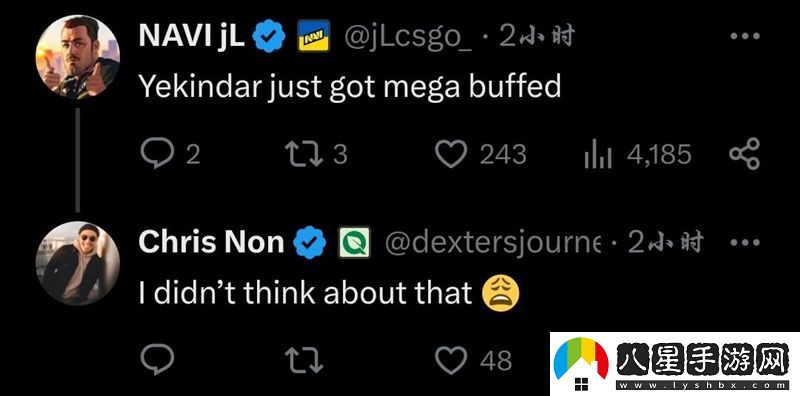
Task: Open the @jLcsgo_ handle link
Action: pyautogui.click(x=408, y=37)
